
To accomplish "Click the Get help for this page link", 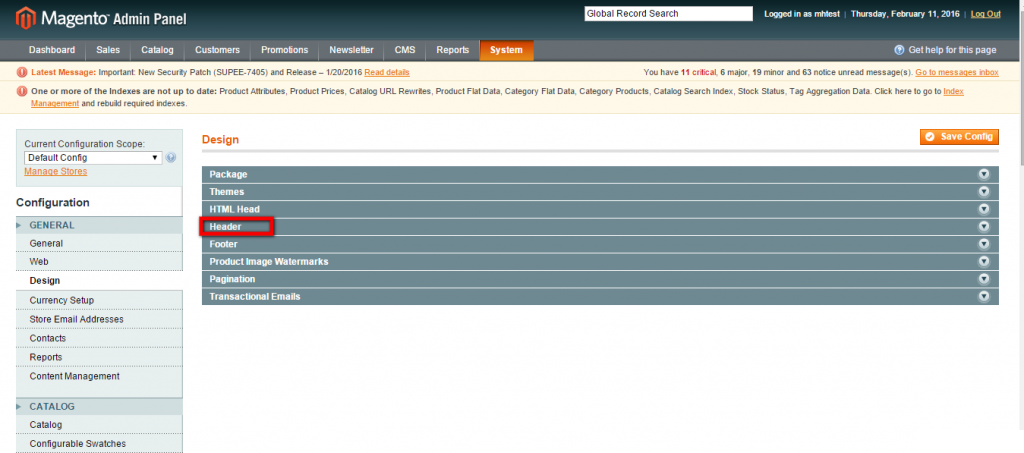I will [x=952, y=50].
